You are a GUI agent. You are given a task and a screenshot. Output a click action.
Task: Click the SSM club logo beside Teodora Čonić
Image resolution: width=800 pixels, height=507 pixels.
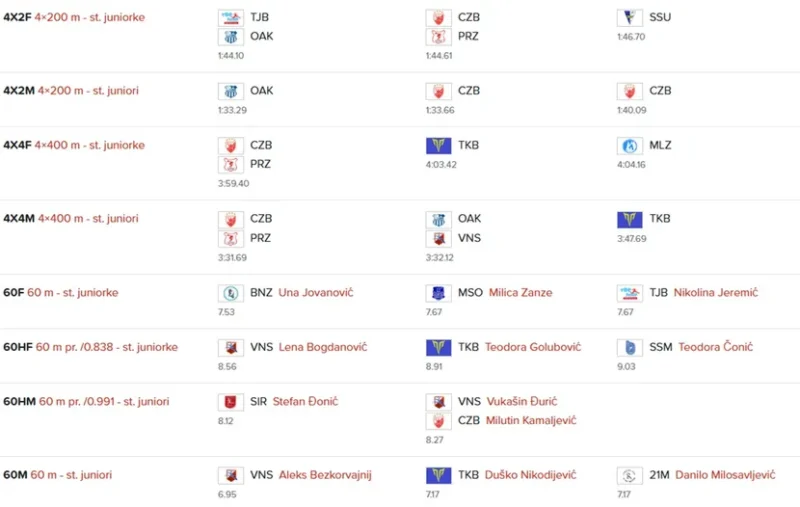coord(629,348)
